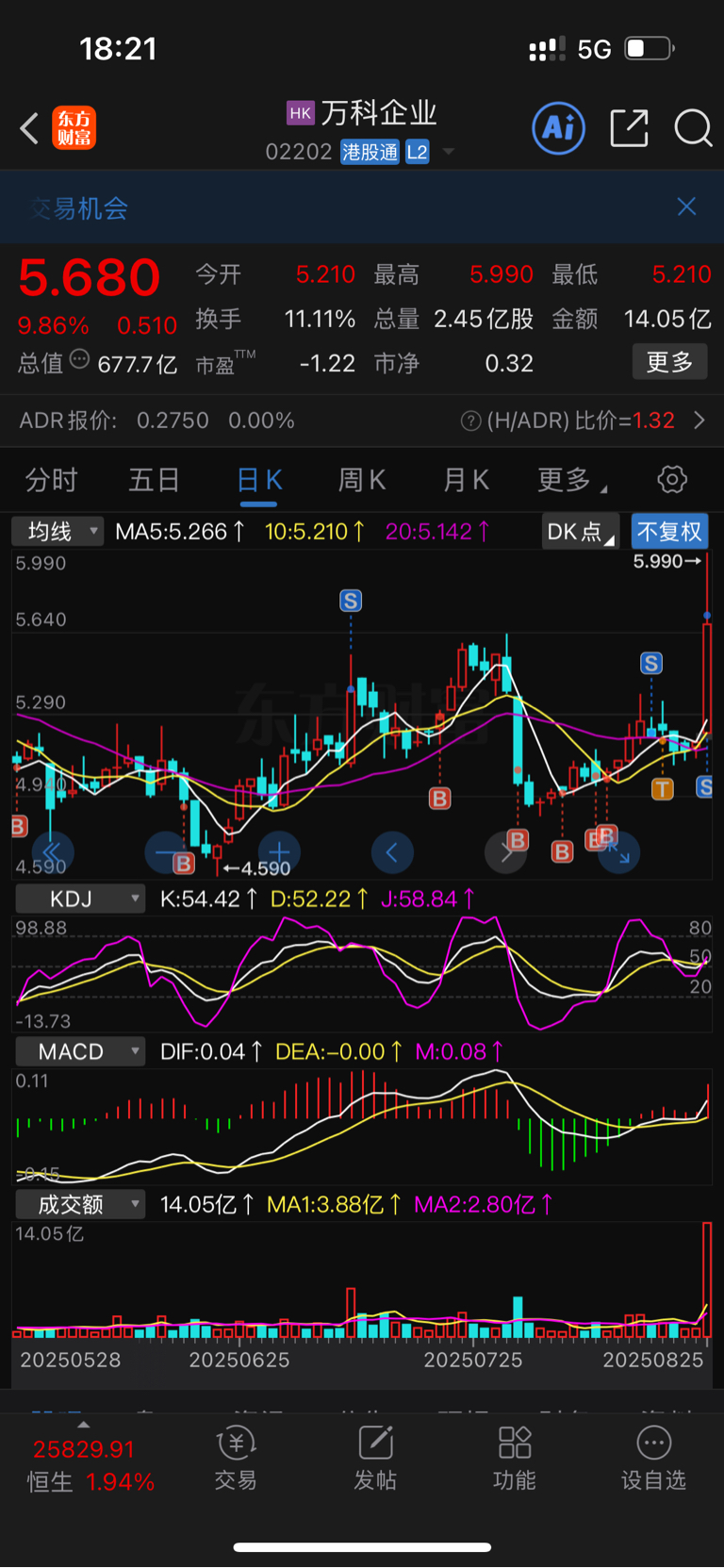Move chart right with right arrow button
This screenshot has height=1568, width=724.
click(x=505, y=853)
